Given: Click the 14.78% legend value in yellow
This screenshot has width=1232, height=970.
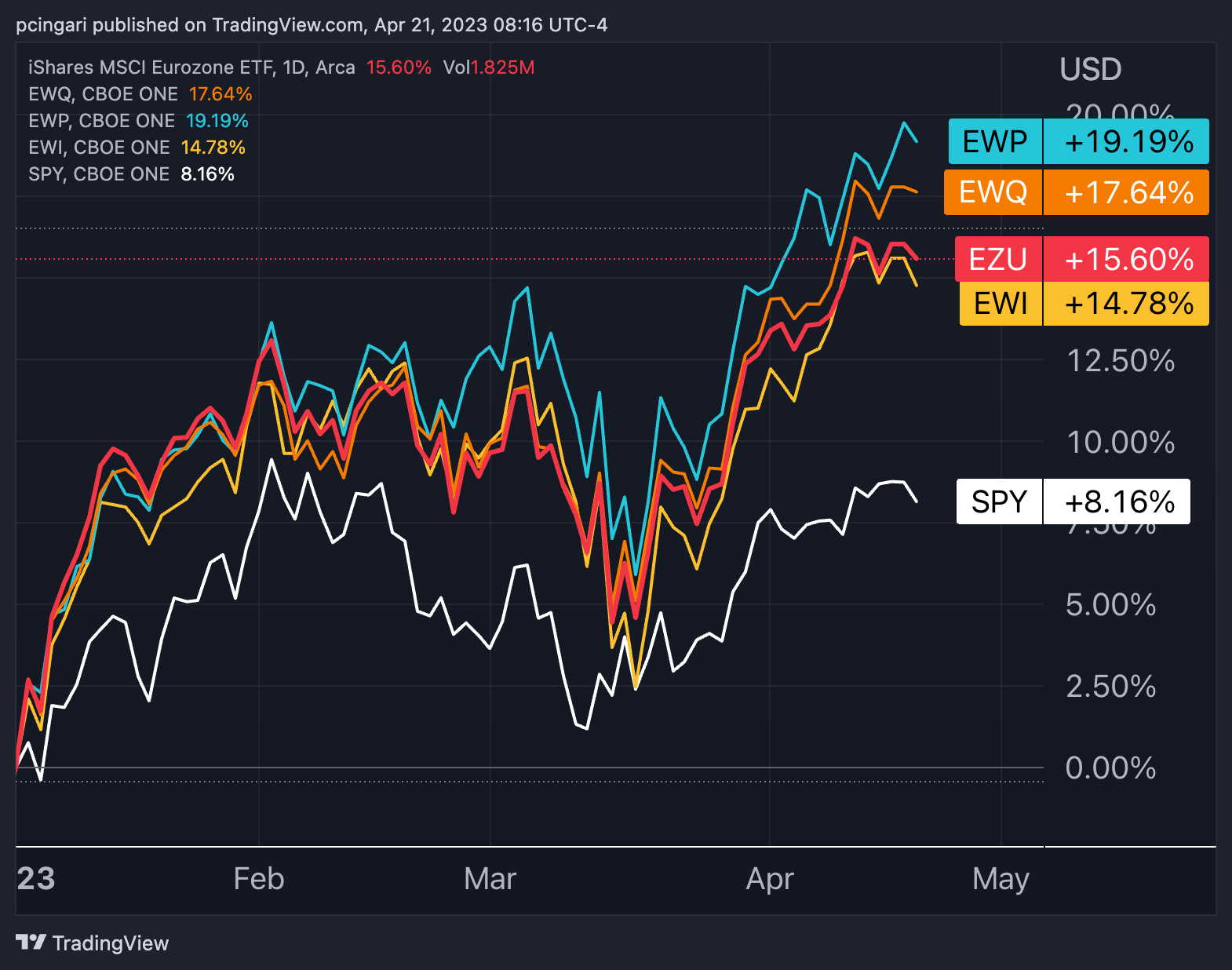Looking at the screenshot, I should (x=213, y=148).
